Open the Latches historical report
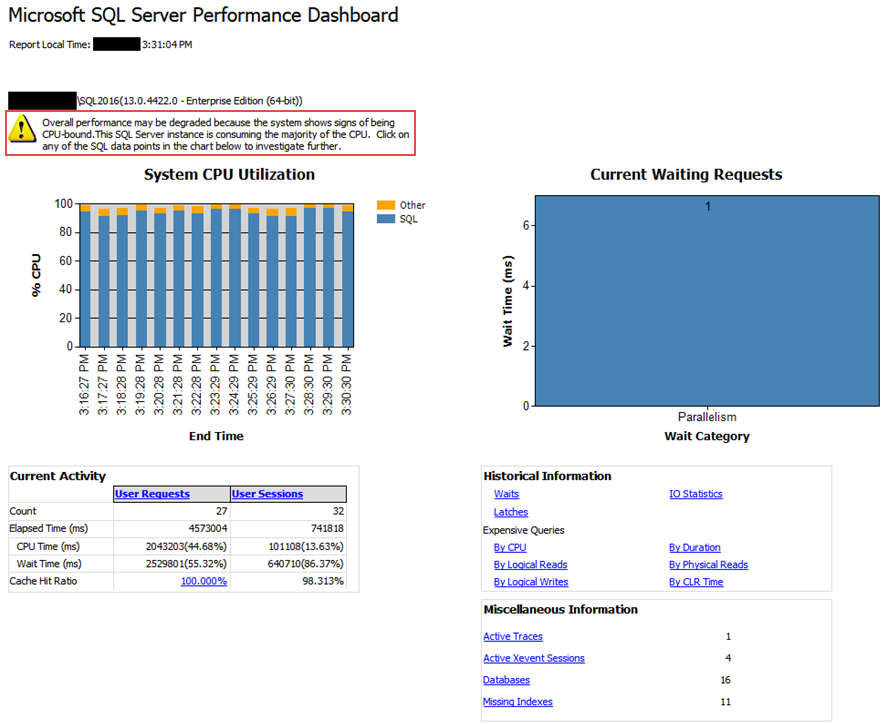The width and height of the screenshot is (884, 724). click(x=511, y=512)
